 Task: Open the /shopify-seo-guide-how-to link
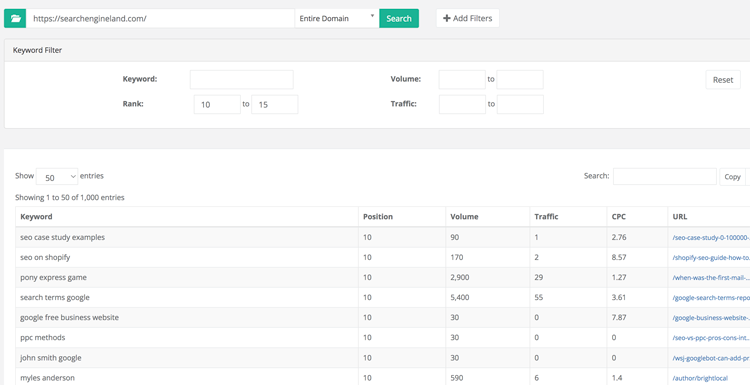[x=711, y=258]
